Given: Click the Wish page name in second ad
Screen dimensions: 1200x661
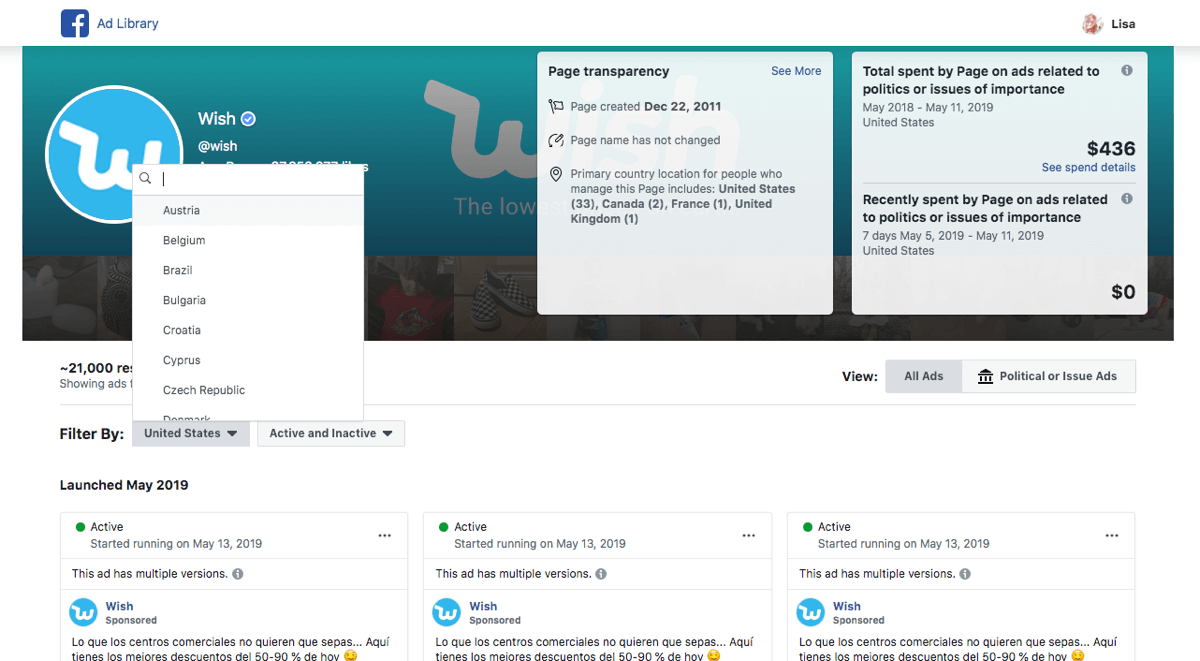Looking at the screenshot, I should tap(483, 606).
